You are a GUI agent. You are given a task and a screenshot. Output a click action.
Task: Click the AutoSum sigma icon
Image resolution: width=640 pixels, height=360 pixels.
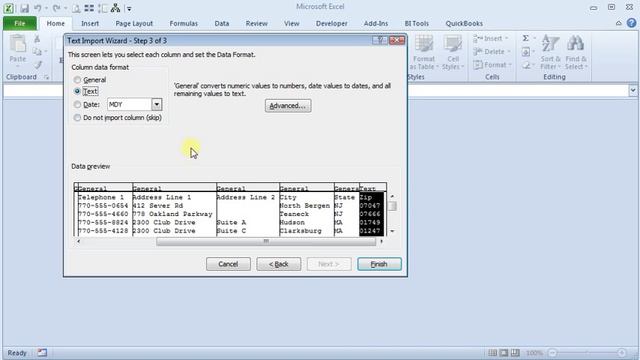526,38
